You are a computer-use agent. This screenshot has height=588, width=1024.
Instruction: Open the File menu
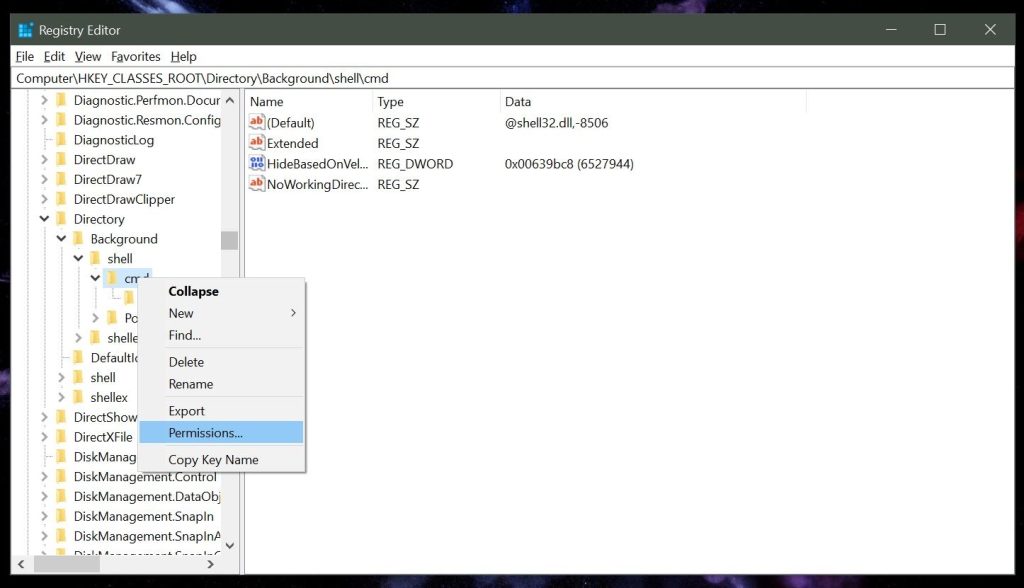[x=25, y=57]
